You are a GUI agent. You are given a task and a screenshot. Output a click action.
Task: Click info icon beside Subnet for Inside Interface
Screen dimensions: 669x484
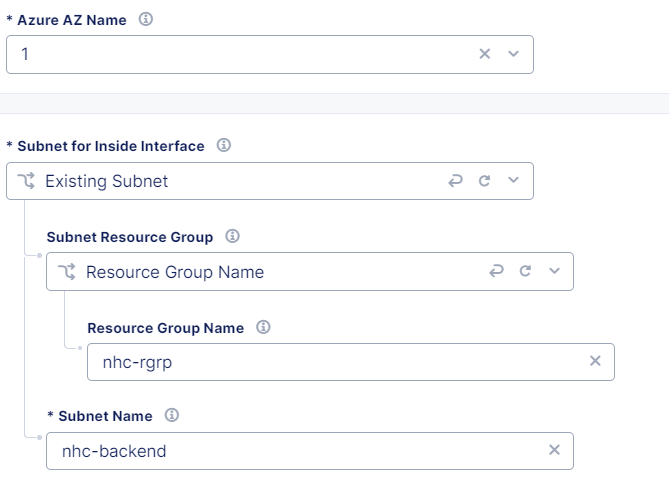click(x=224, y=145)
